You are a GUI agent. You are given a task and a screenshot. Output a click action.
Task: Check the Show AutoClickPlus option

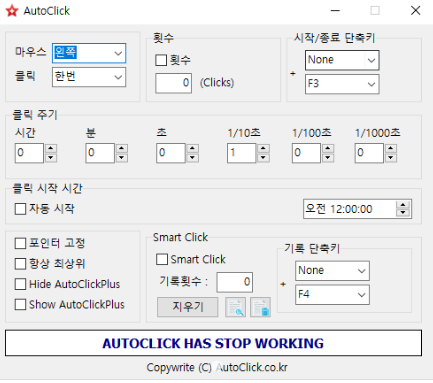[x=20, y=304]
